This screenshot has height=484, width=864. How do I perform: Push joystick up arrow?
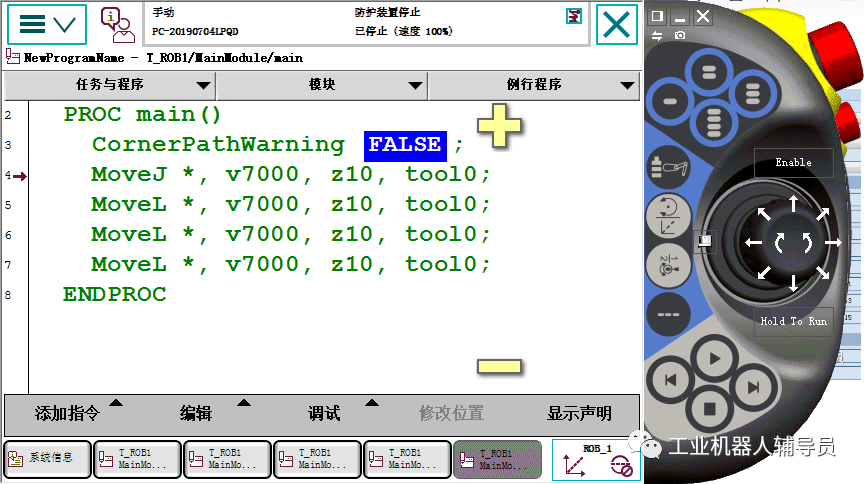793,203
